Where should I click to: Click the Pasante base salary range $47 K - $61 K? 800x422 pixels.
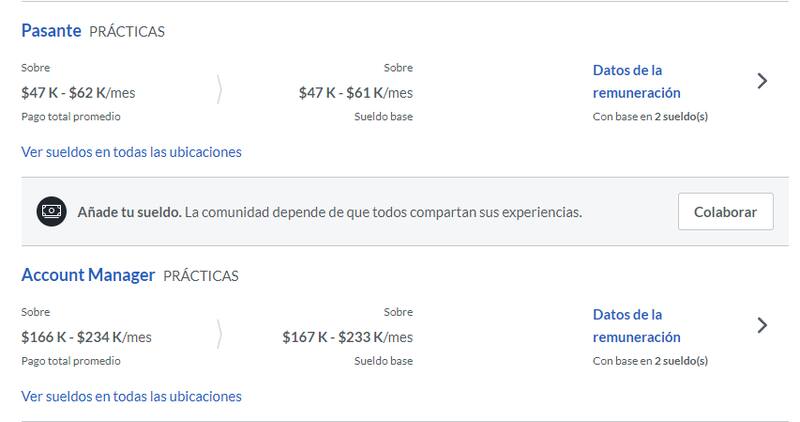point(355,93)
